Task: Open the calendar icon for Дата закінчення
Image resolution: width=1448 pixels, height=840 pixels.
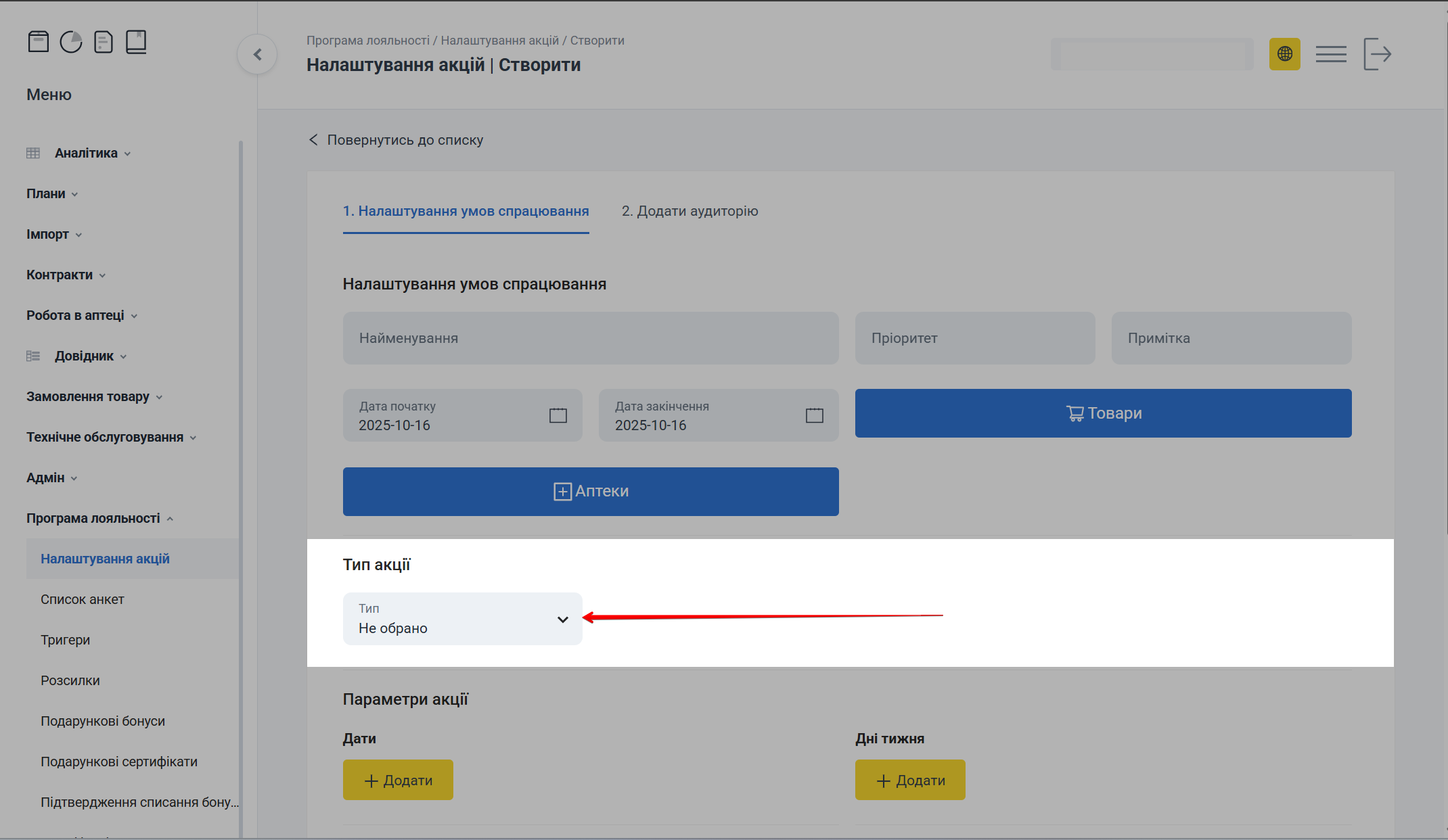Action: 814,415
